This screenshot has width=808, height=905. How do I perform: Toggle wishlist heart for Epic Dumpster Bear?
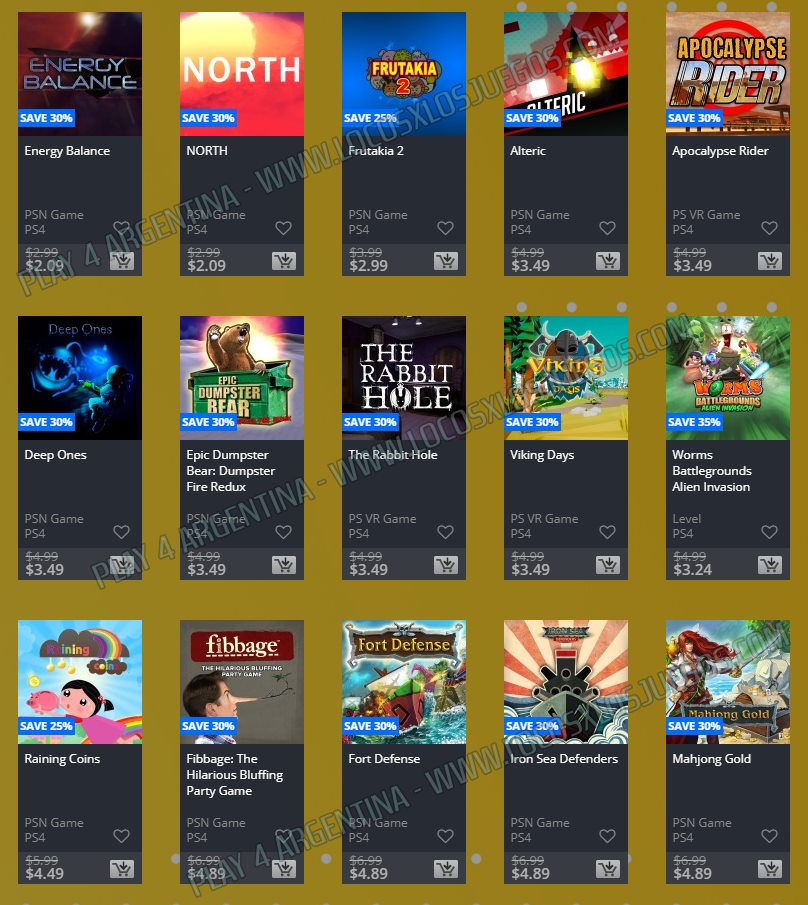coord(283,532)
